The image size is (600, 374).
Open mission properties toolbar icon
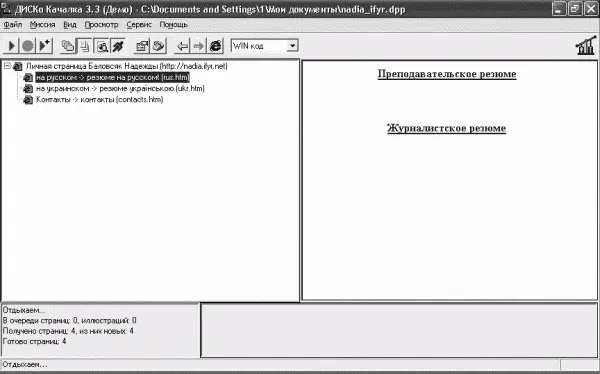point(142,46)
